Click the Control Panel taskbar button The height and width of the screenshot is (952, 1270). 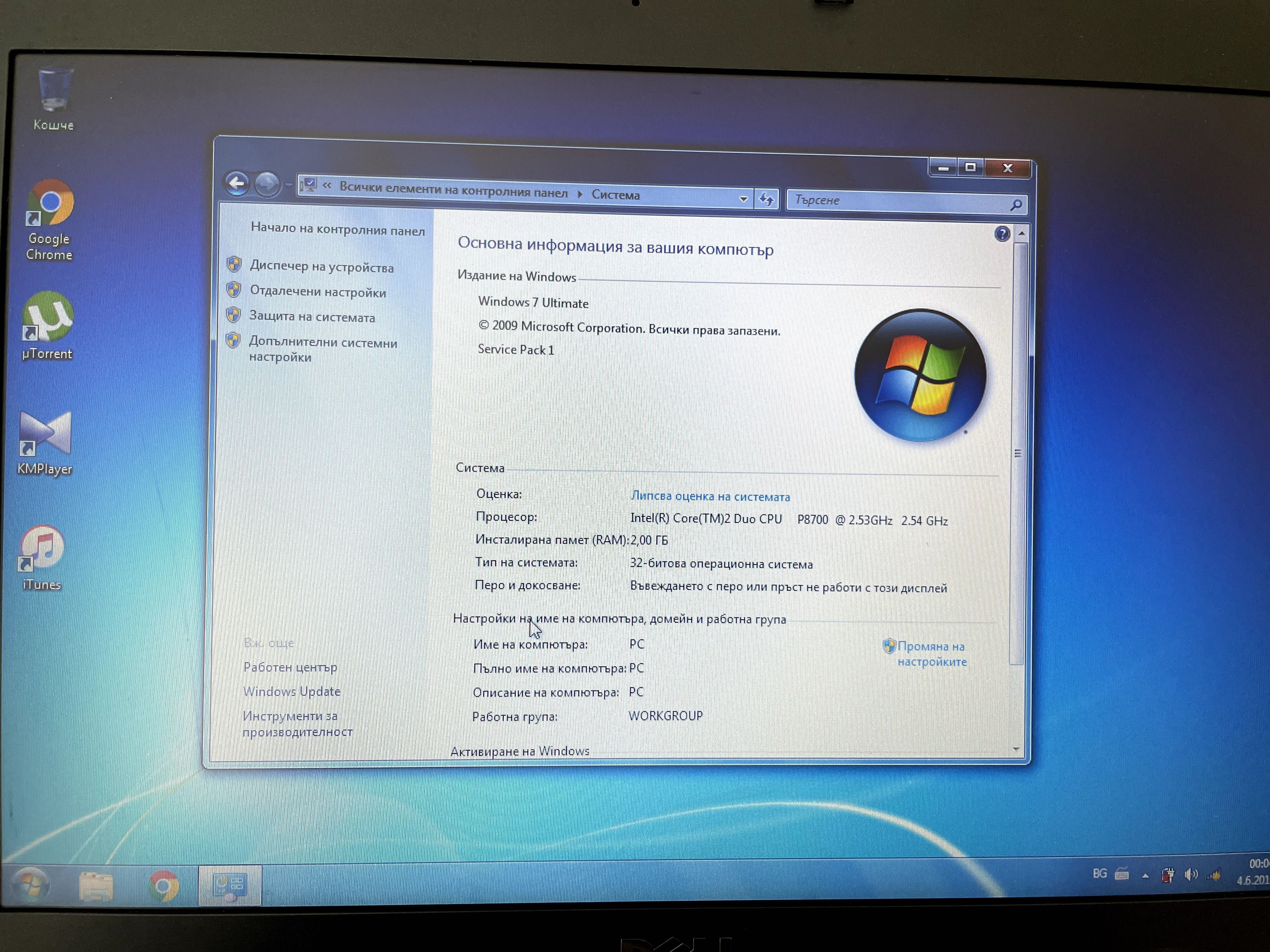click(x=230, y=886)
